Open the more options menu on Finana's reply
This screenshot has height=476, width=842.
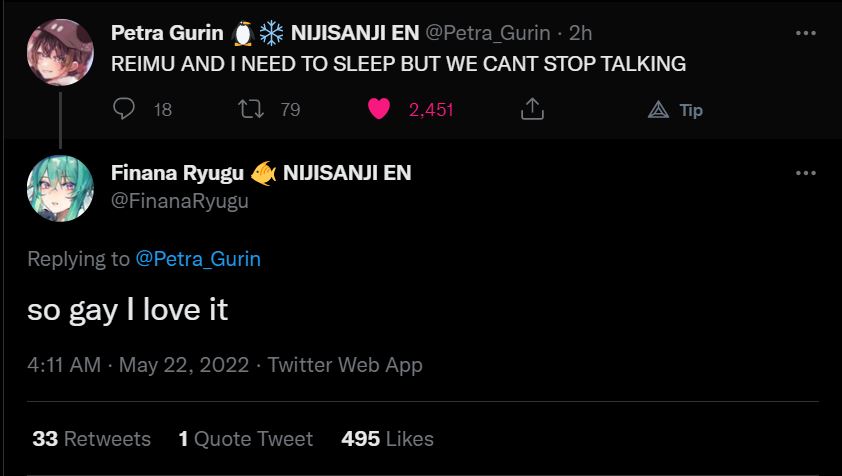point(806,173)
